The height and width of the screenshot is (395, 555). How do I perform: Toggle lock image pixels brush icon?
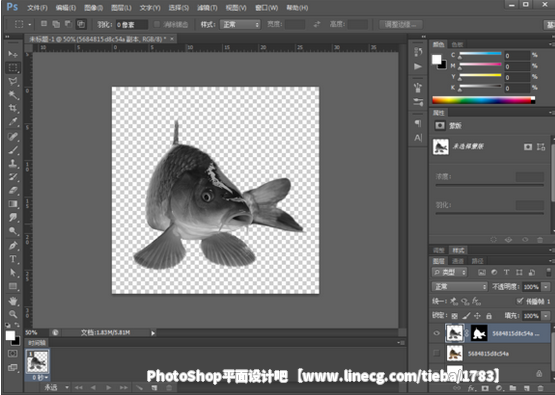tap(467, 316)
